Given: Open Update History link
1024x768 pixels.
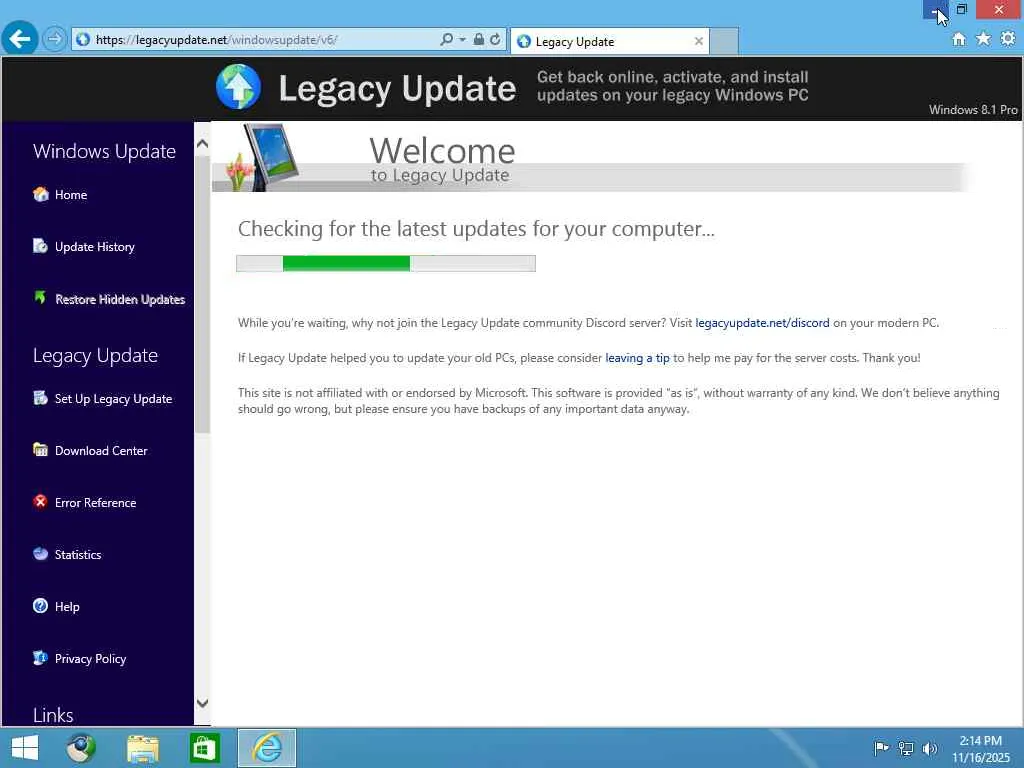Looking at the screenshot, I should (95, 247).
